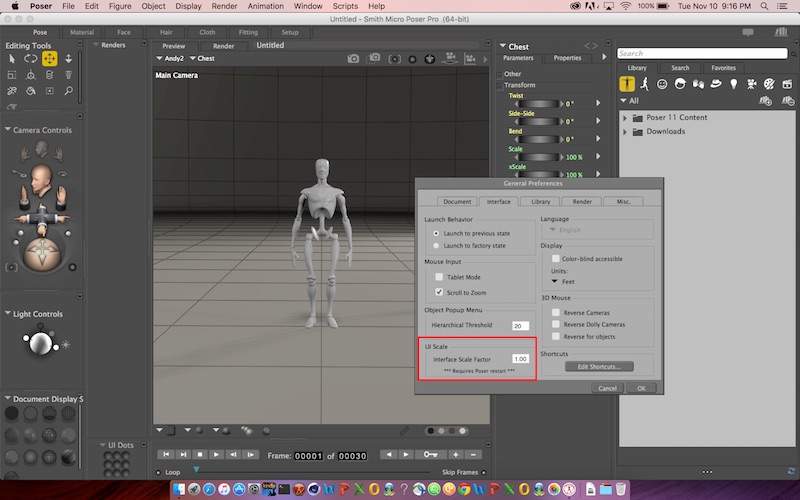The width and height of the screenshot is (800, 500).
Task: Click the Interface Scale Factor field
Action: [x=520, y=359]
